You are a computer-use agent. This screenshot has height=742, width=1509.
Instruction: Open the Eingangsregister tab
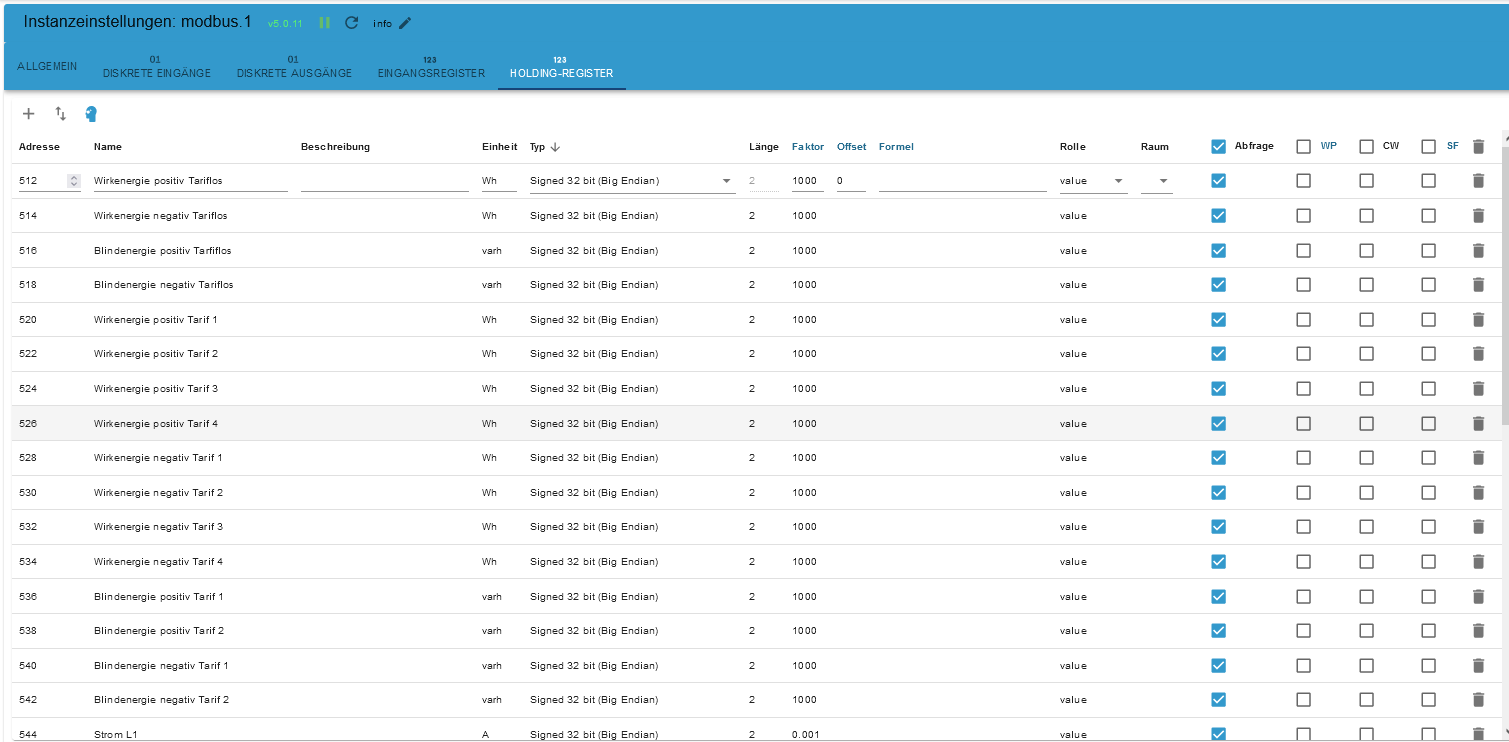pos(431,67)
